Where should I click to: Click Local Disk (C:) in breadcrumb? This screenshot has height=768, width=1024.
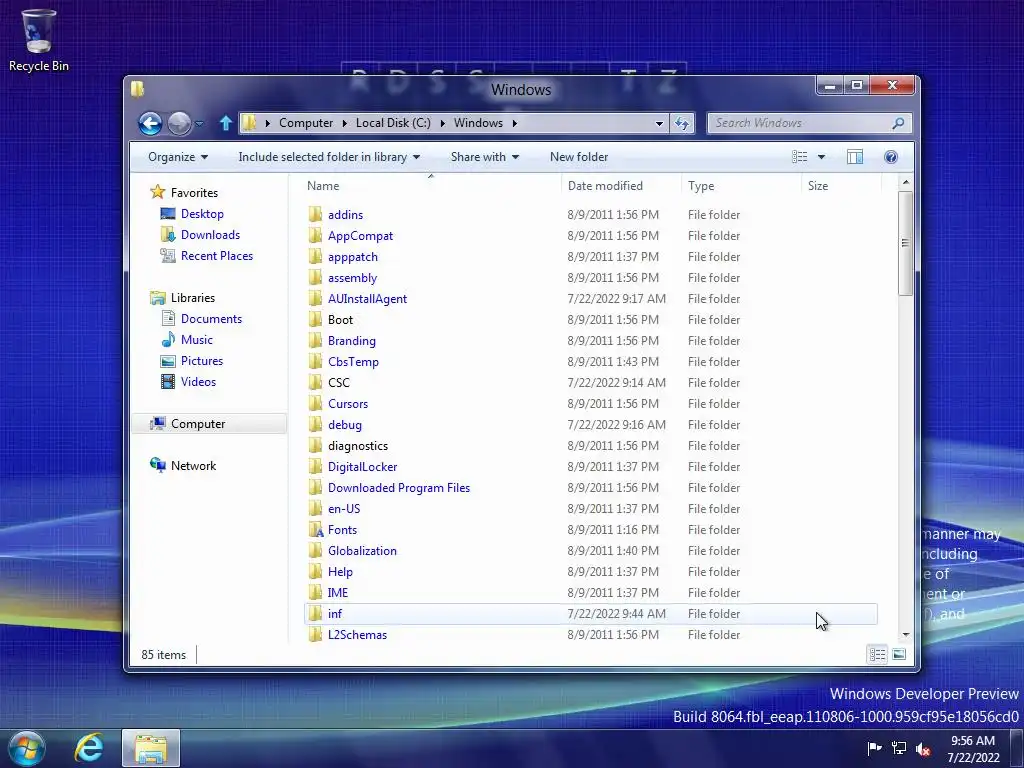[x=393, y=123]
